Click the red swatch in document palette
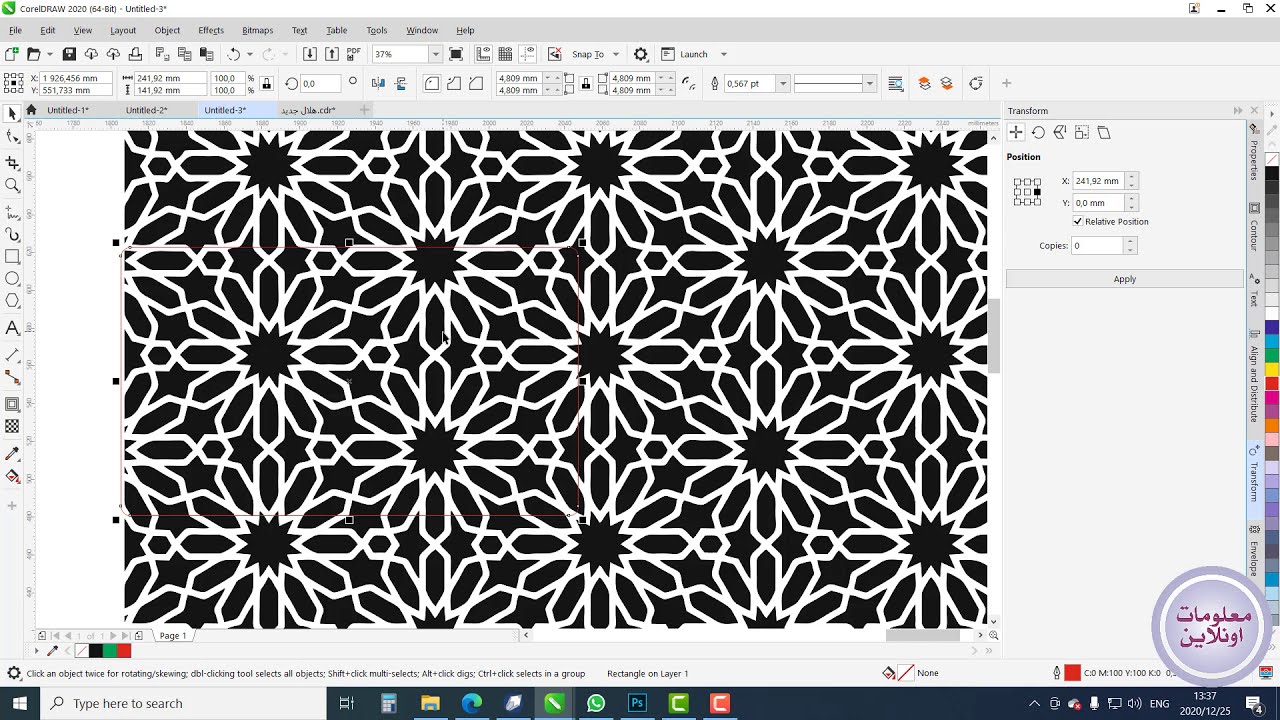Screen dimensions: 1280x720 click(124, 651)
